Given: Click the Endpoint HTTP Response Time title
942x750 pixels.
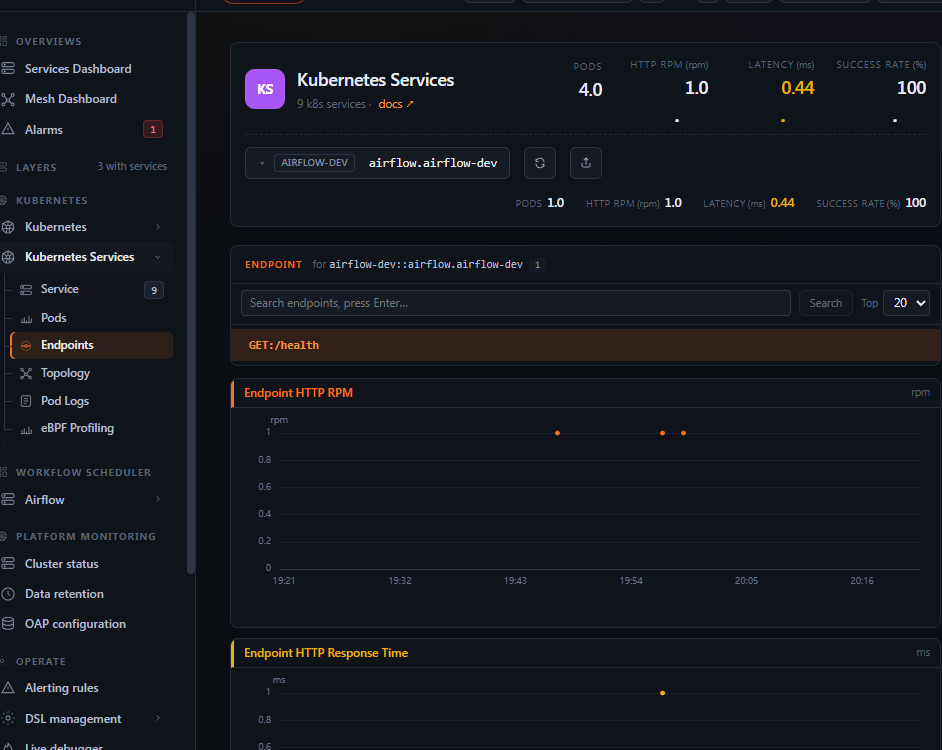Looking at the screenshot, I should tap(326, 653).
